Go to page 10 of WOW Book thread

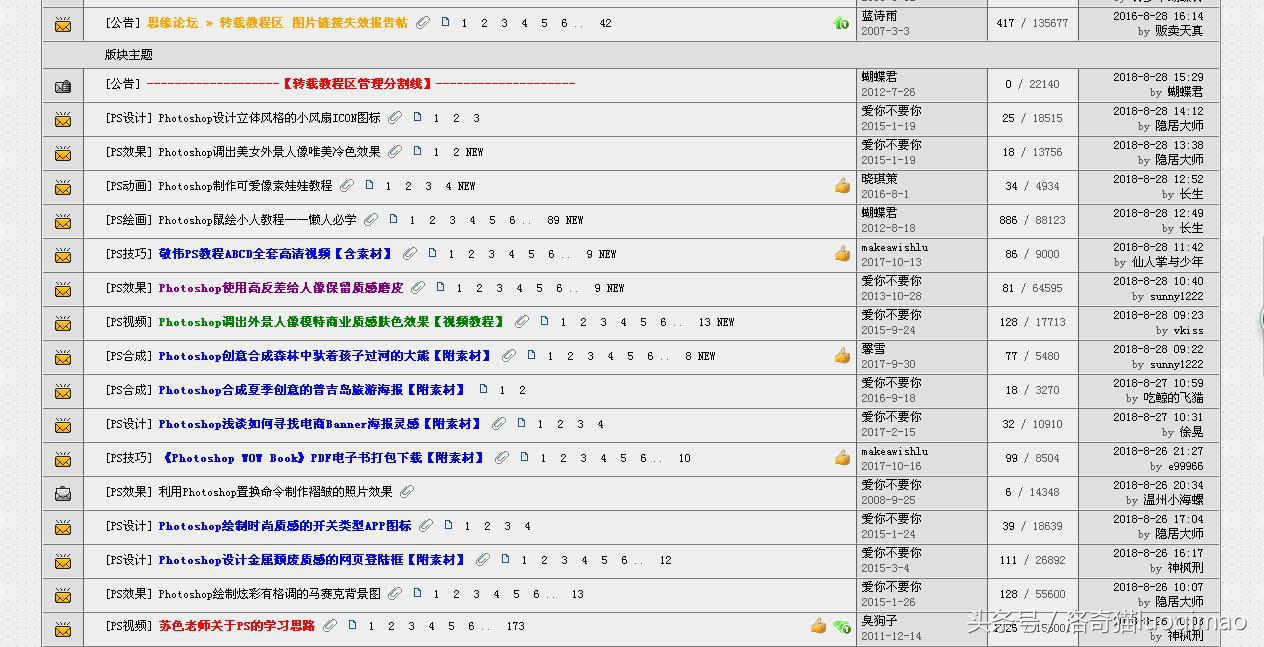click(684, 458)
